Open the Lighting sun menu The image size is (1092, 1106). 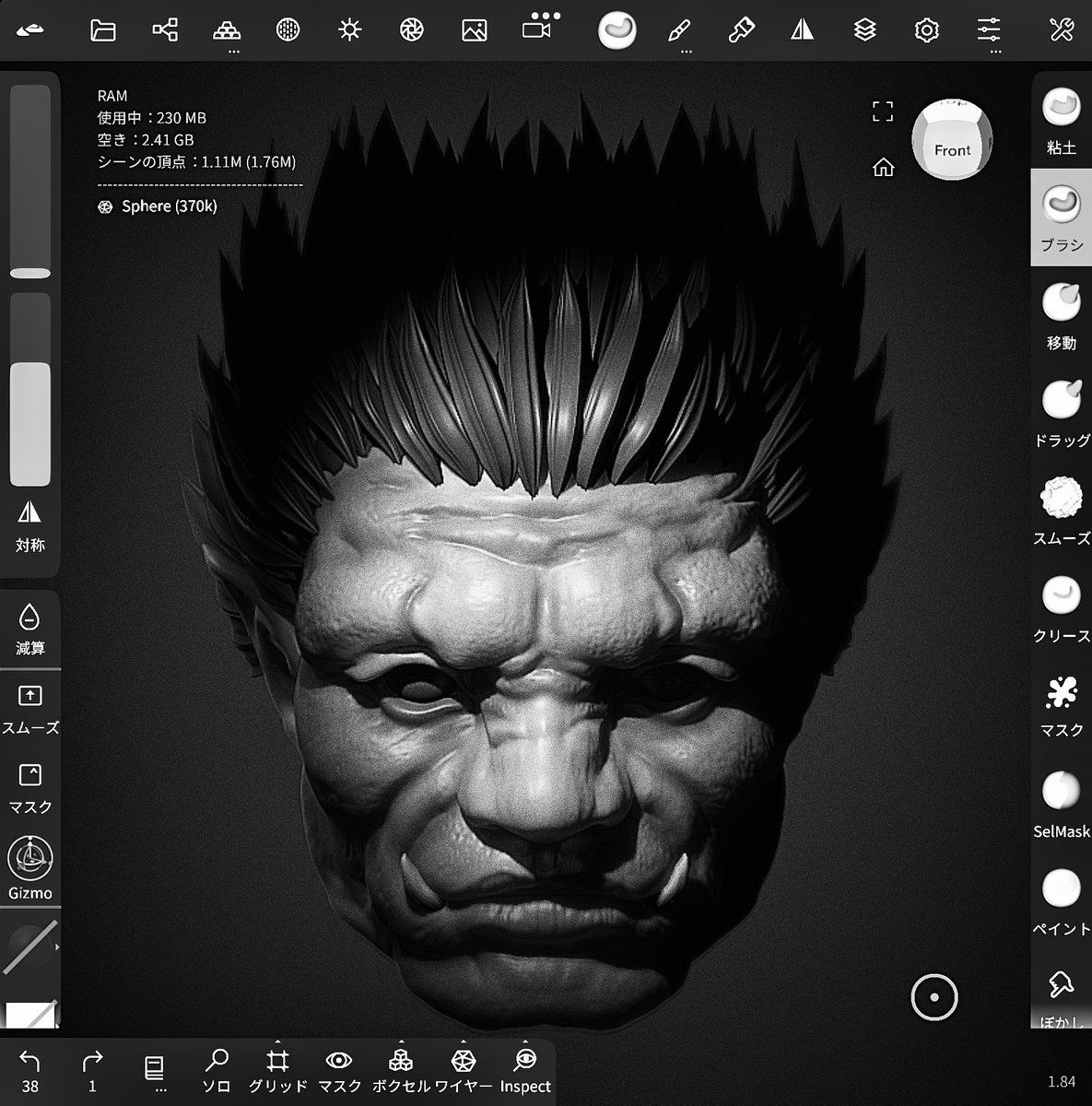pyautogui.click(x=349, y=30)
